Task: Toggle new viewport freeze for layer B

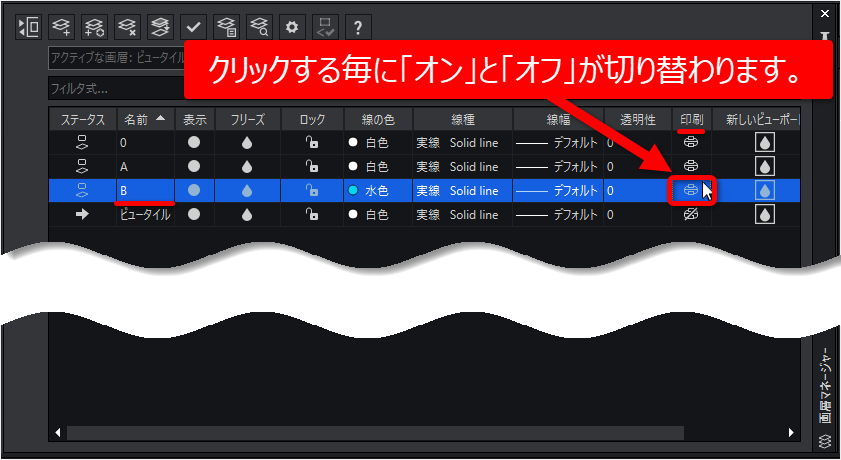Action: (x=765, y=191)
